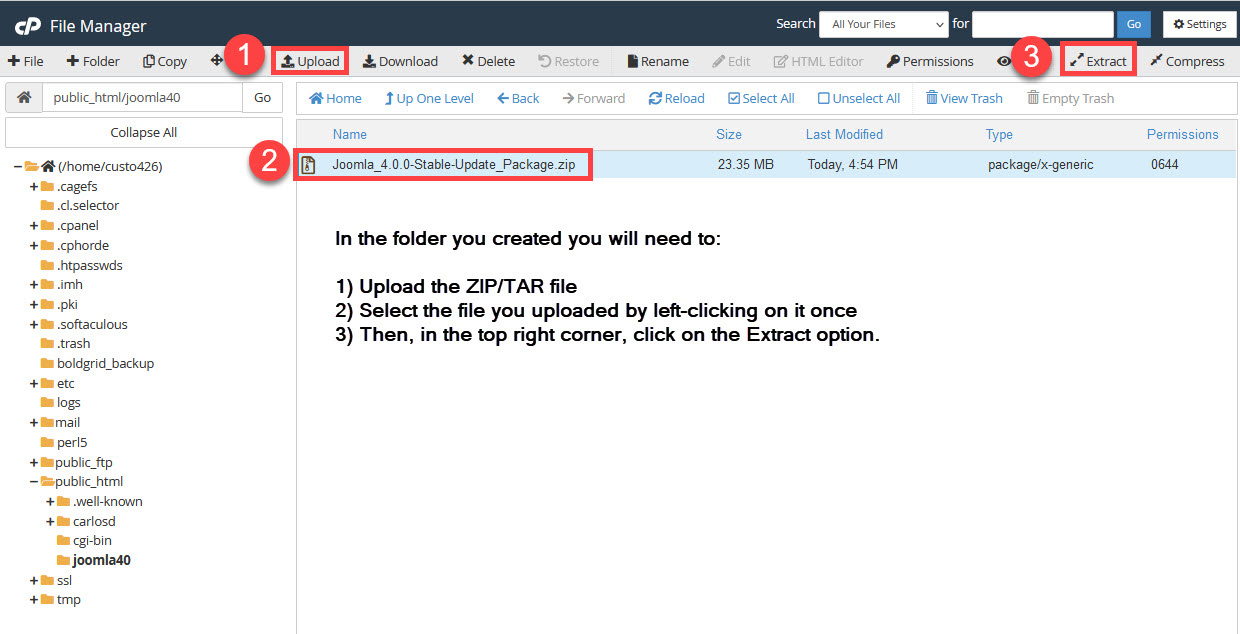Image resolution: width=1240 pixels, height=634 pixels.
Task: Click the Move arrows icon
Action: pyautogui.click(x=216, y=60)
